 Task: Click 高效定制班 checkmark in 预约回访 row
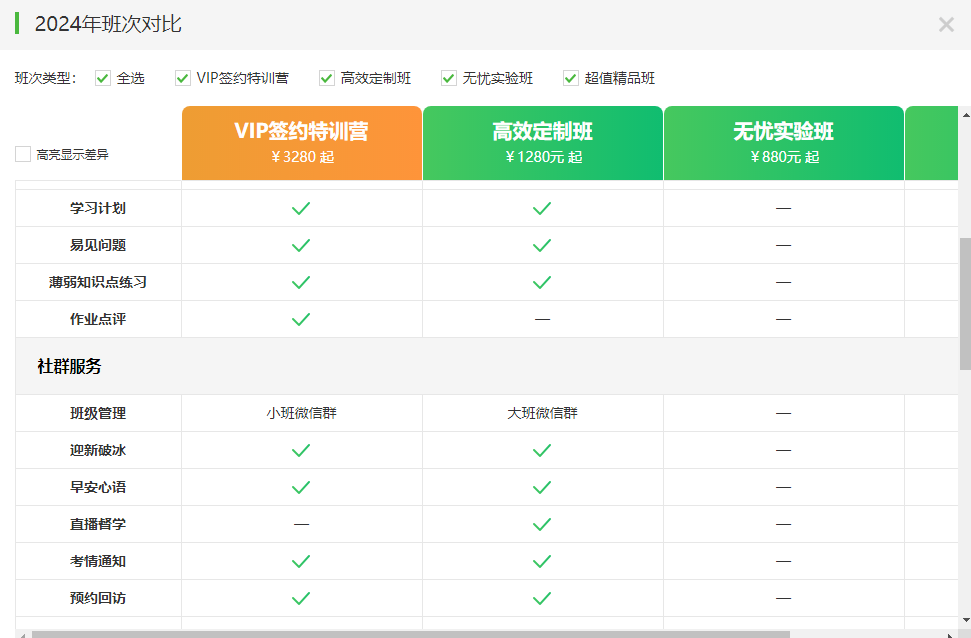[x=542, y=598]
